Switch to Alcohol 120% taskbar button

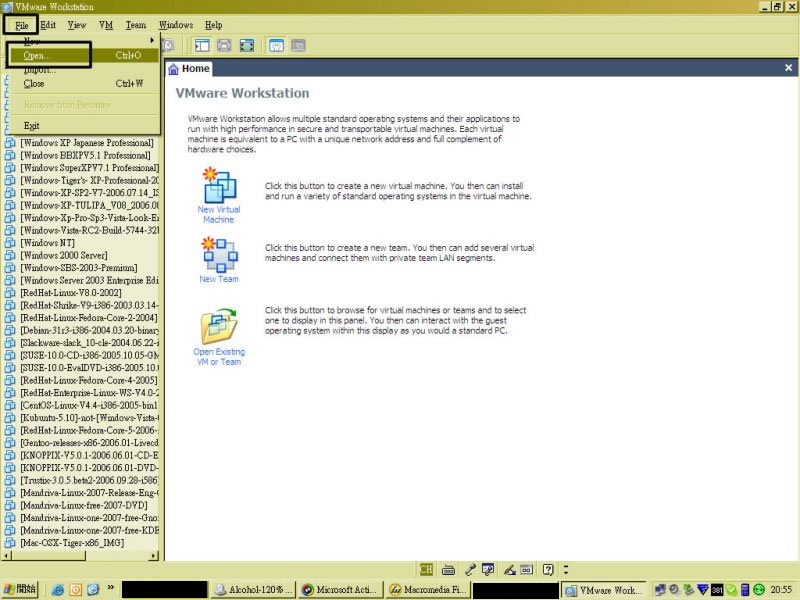coord(254,590)
